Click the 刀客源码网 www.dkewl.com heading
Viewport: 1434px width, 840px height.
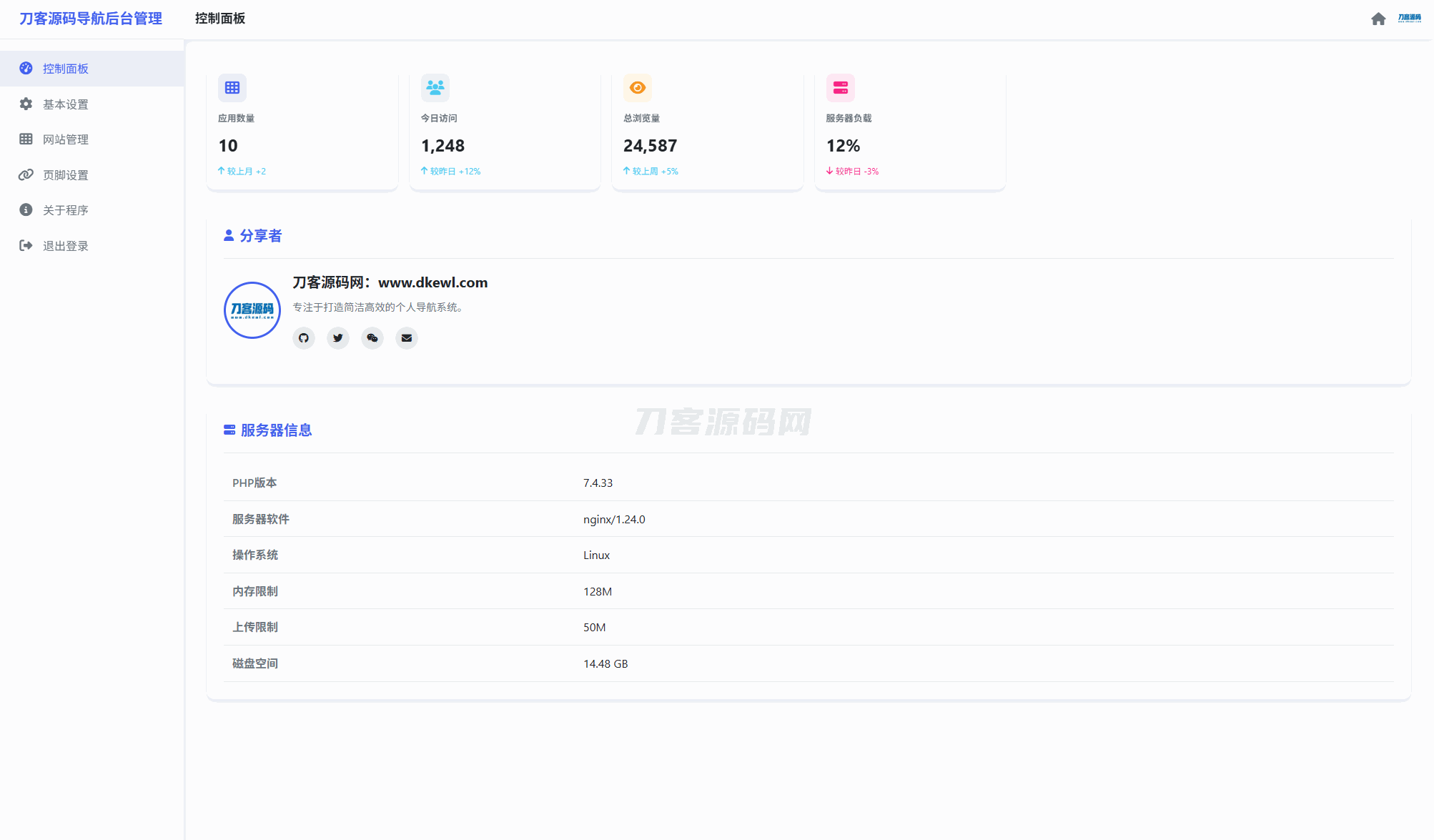tap(390, 282)
